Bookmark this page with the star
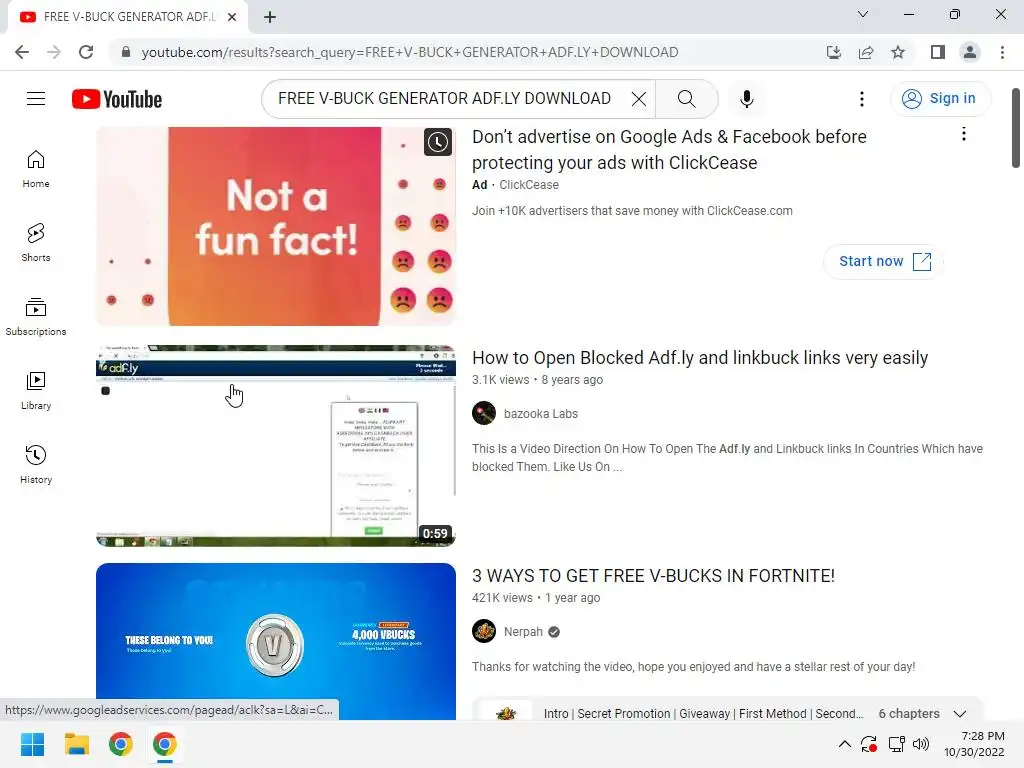 [898, 52]
